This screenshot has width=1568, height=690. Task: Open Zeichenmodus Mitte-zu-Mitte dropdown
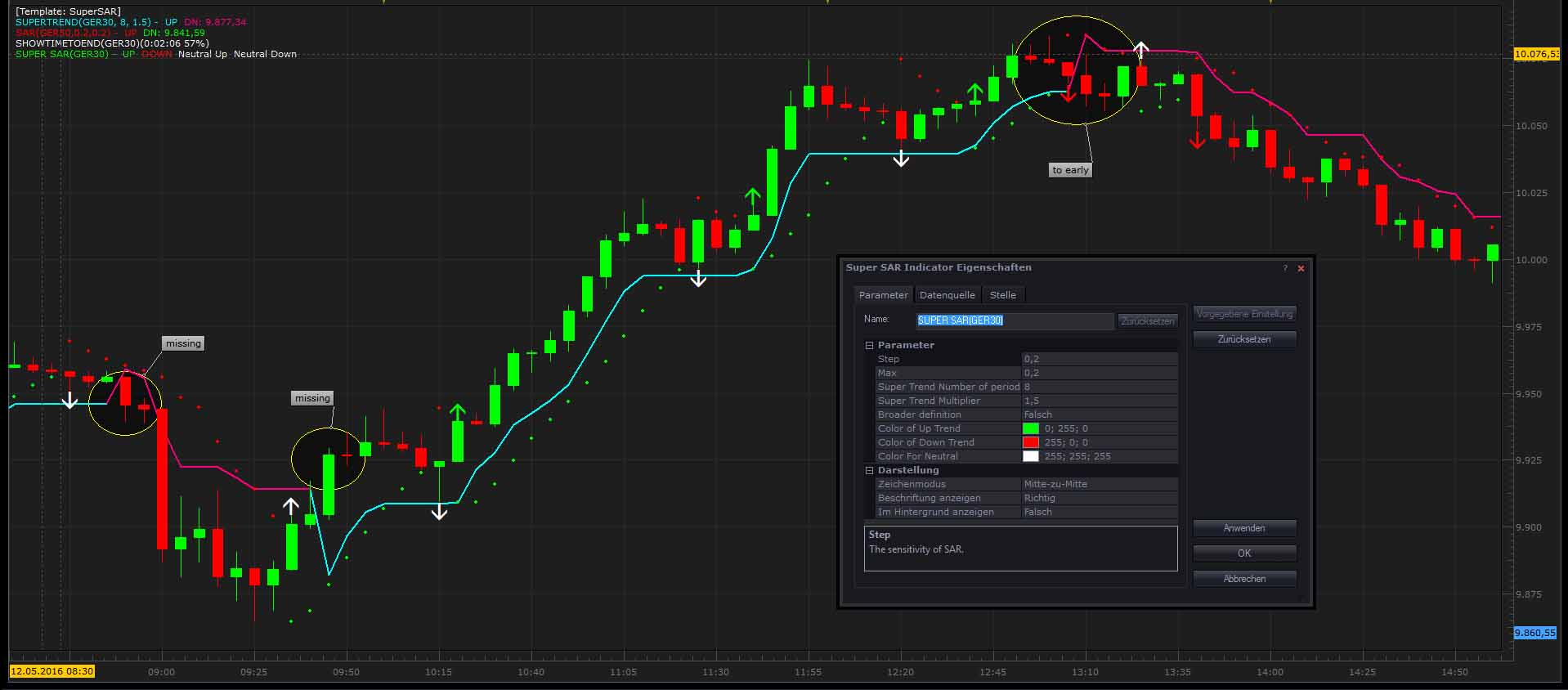tap(1100, 484)
